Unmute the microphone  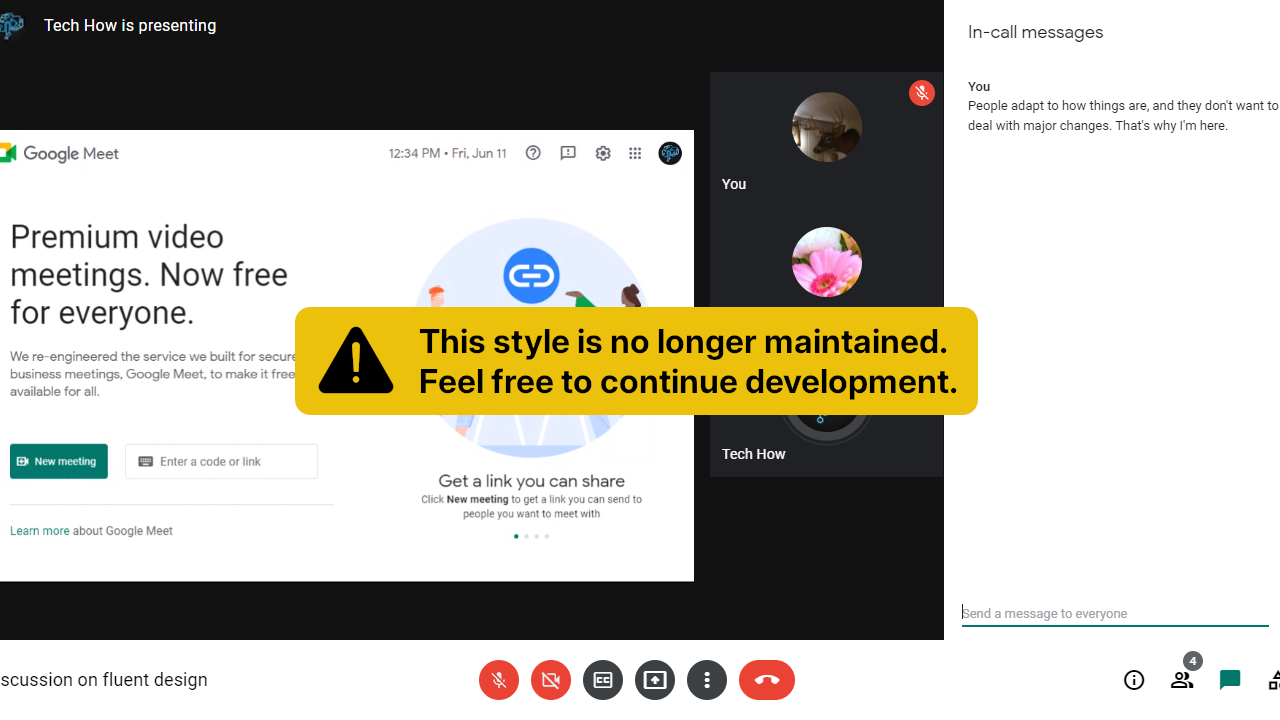[499, 680]
